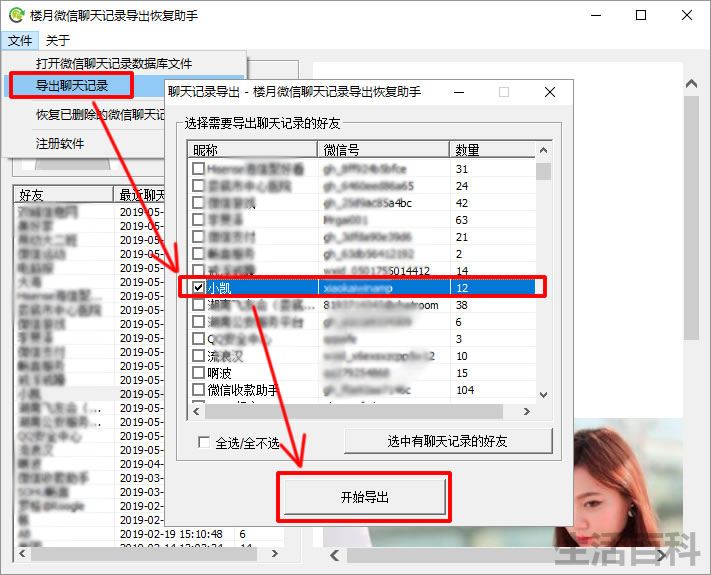The height and width of the screenshot is (575, 711).
Task: Check the box for 啊波
Action: (x=198, y=373)
